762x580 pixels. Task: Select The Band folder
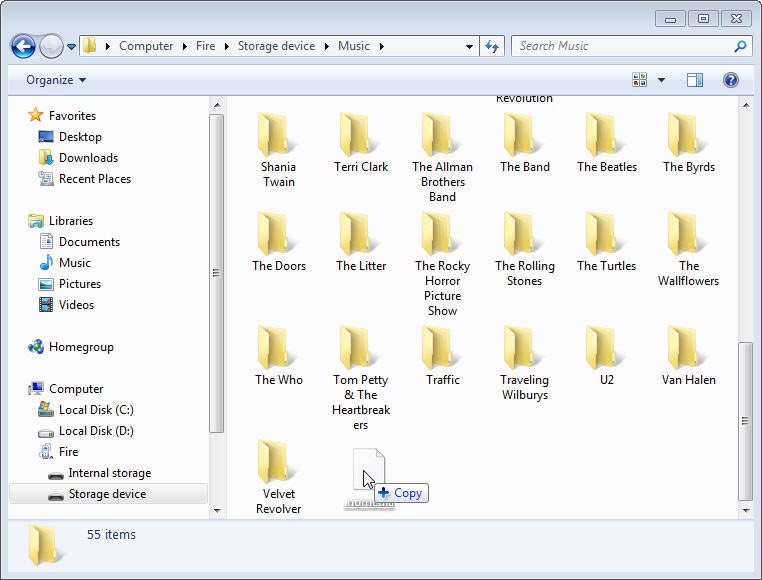pos(524,143)
